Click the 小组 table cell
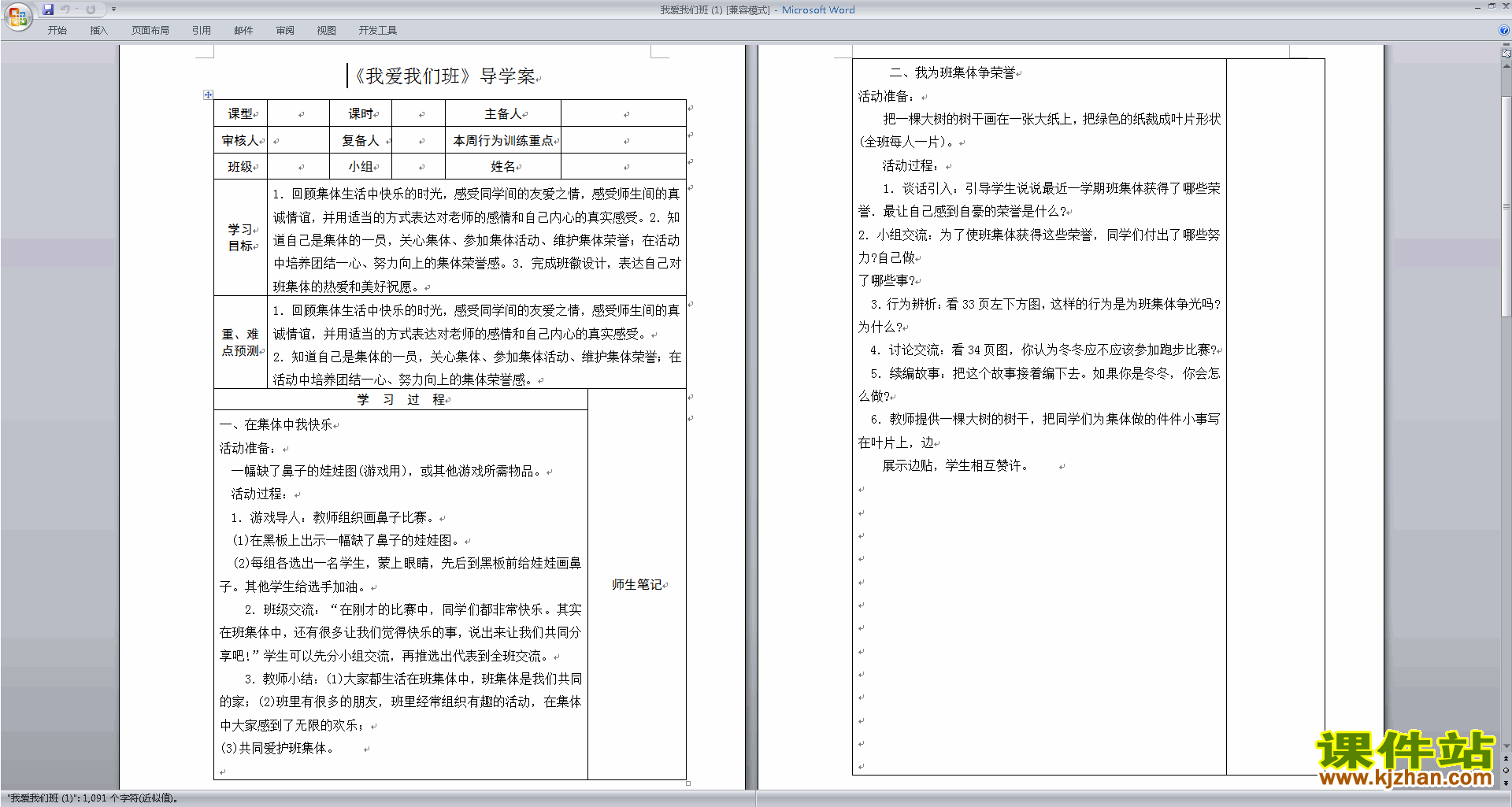The width and height of the screenshot is (1512, 807). point(361,166)
